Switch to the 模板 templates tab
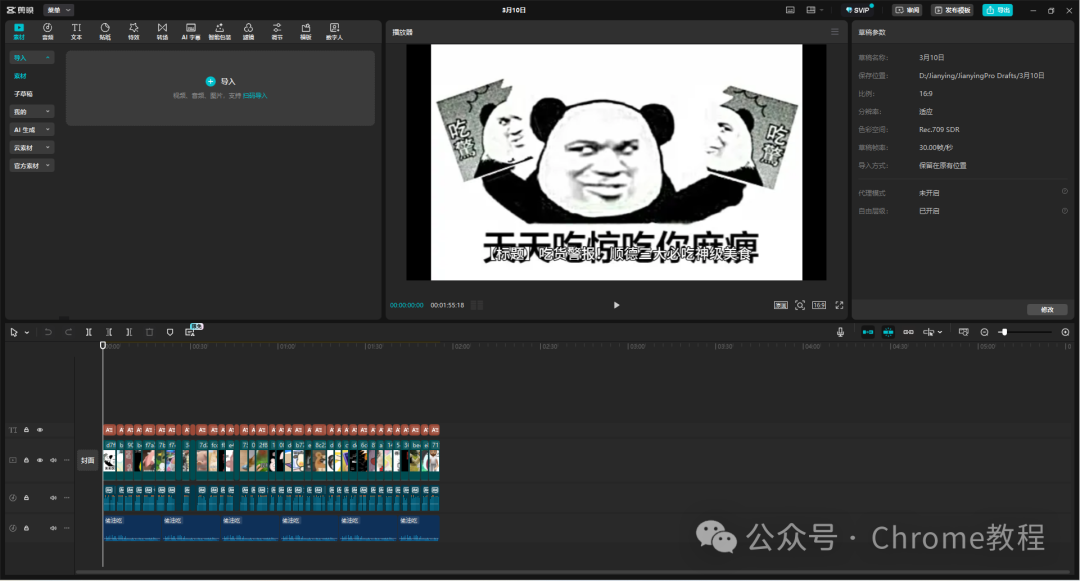 click(x=305, y=31)
